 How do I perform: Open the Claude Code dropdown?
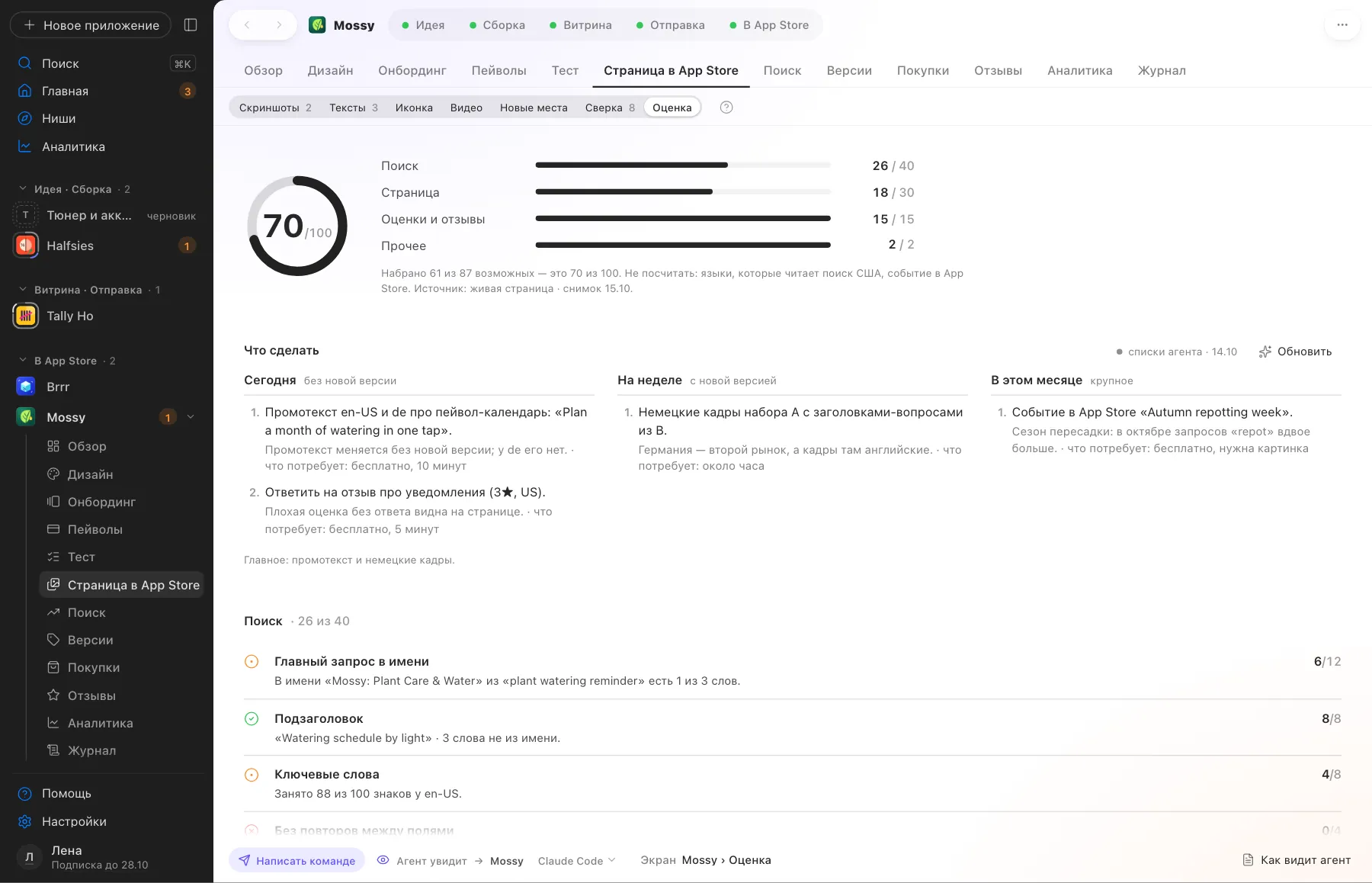click(x=576, y=861)
